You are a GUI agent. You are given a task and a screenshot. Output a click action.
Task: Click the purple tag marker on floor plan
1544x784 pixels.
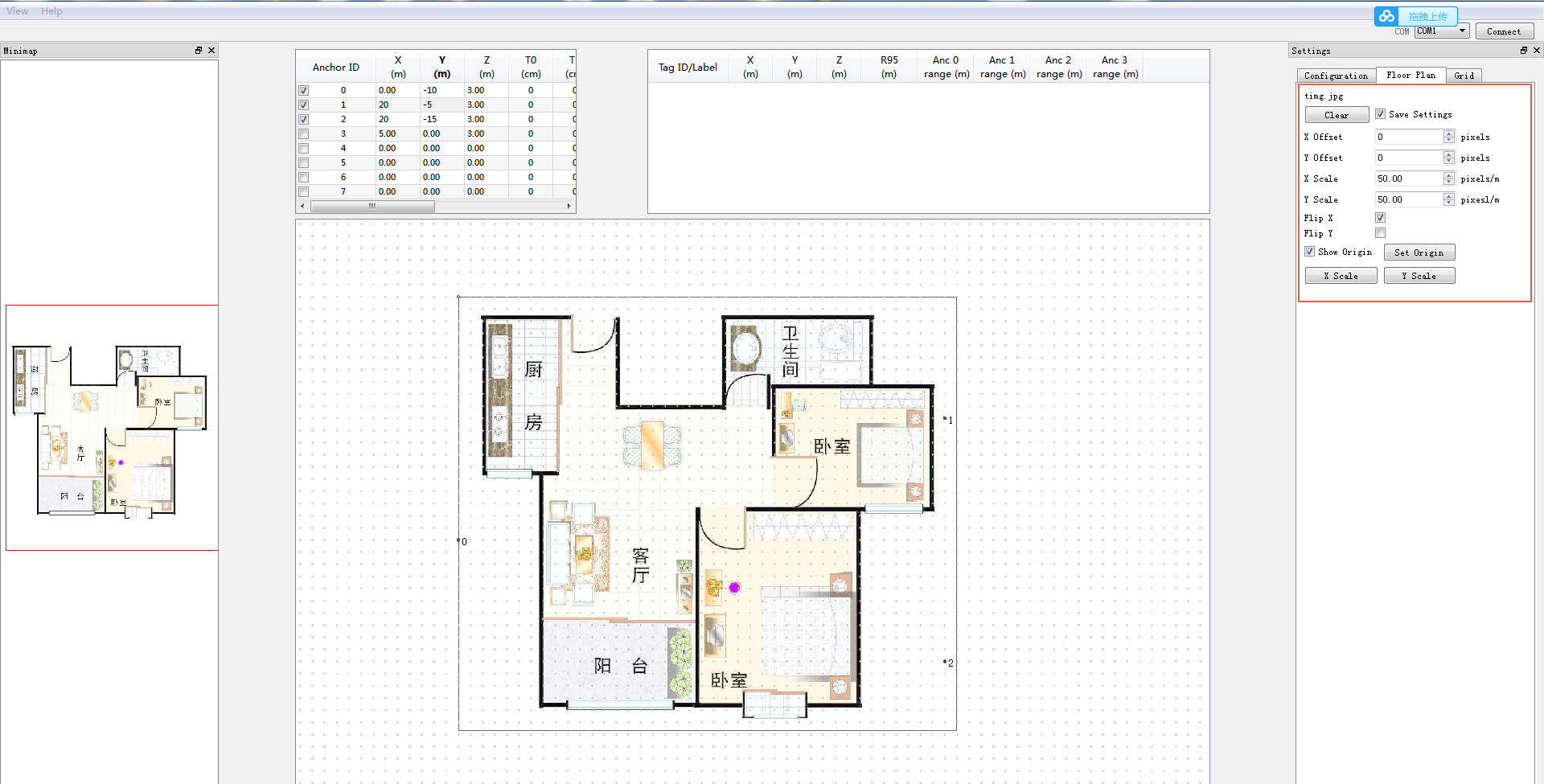pos(734,588)
